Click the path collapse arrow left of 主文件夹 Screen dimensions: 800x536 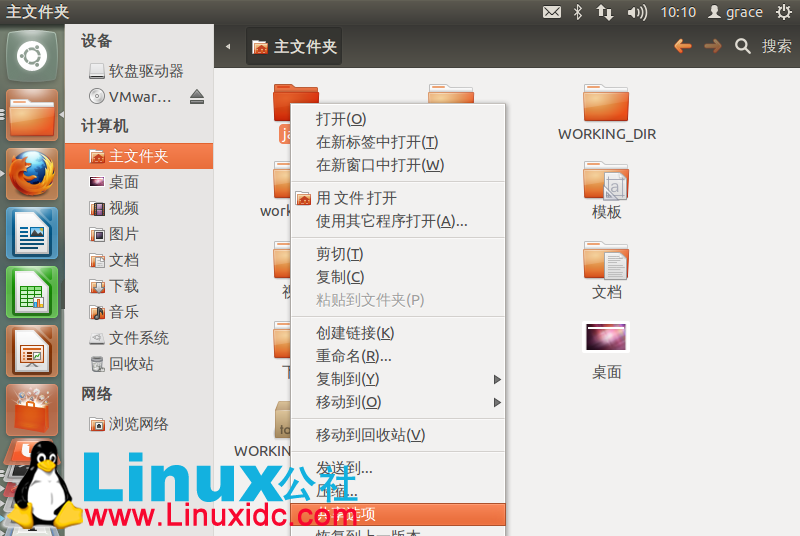(228, 47)
